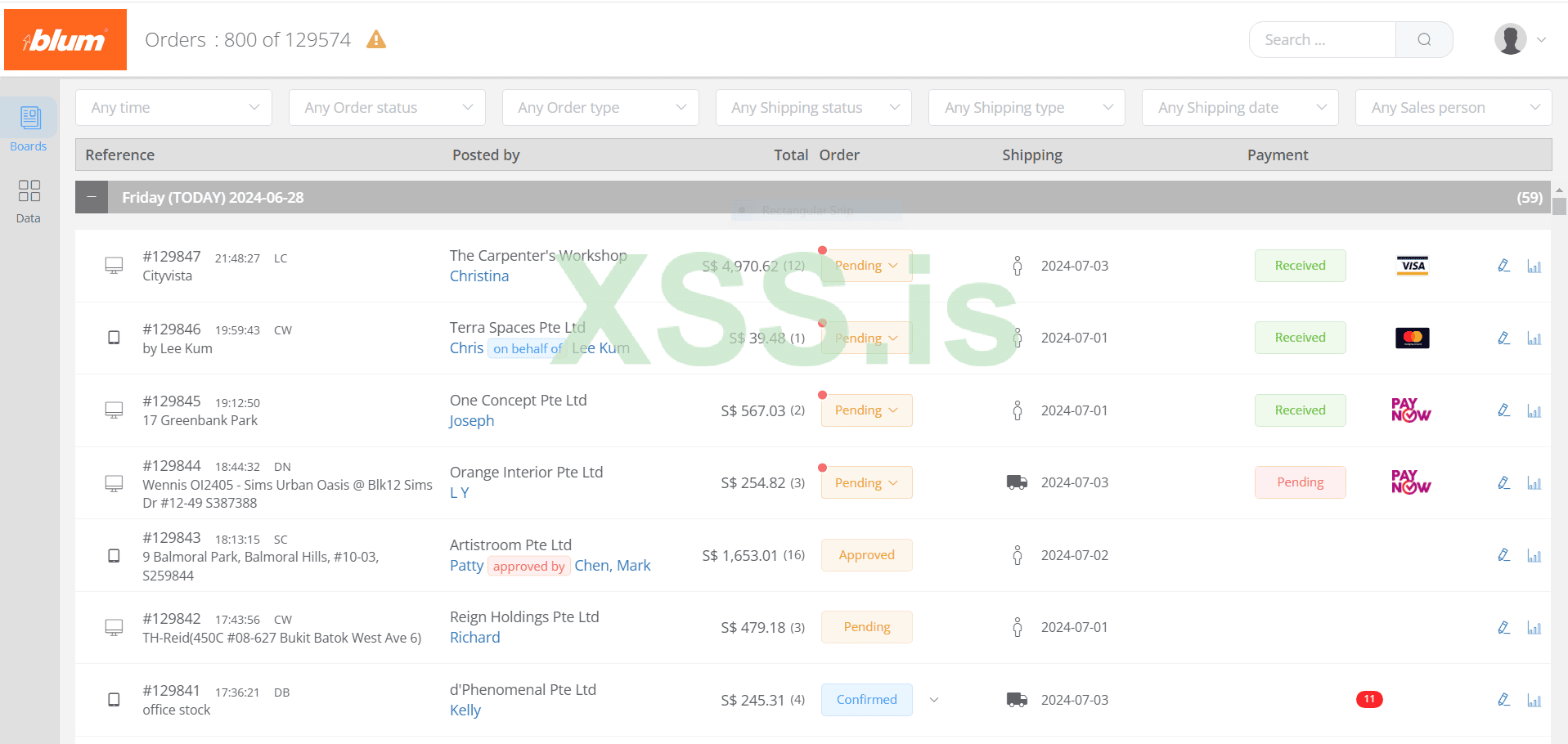
Task: Open the Pending status dropdown for order #129844
Action: click(866, 482)
